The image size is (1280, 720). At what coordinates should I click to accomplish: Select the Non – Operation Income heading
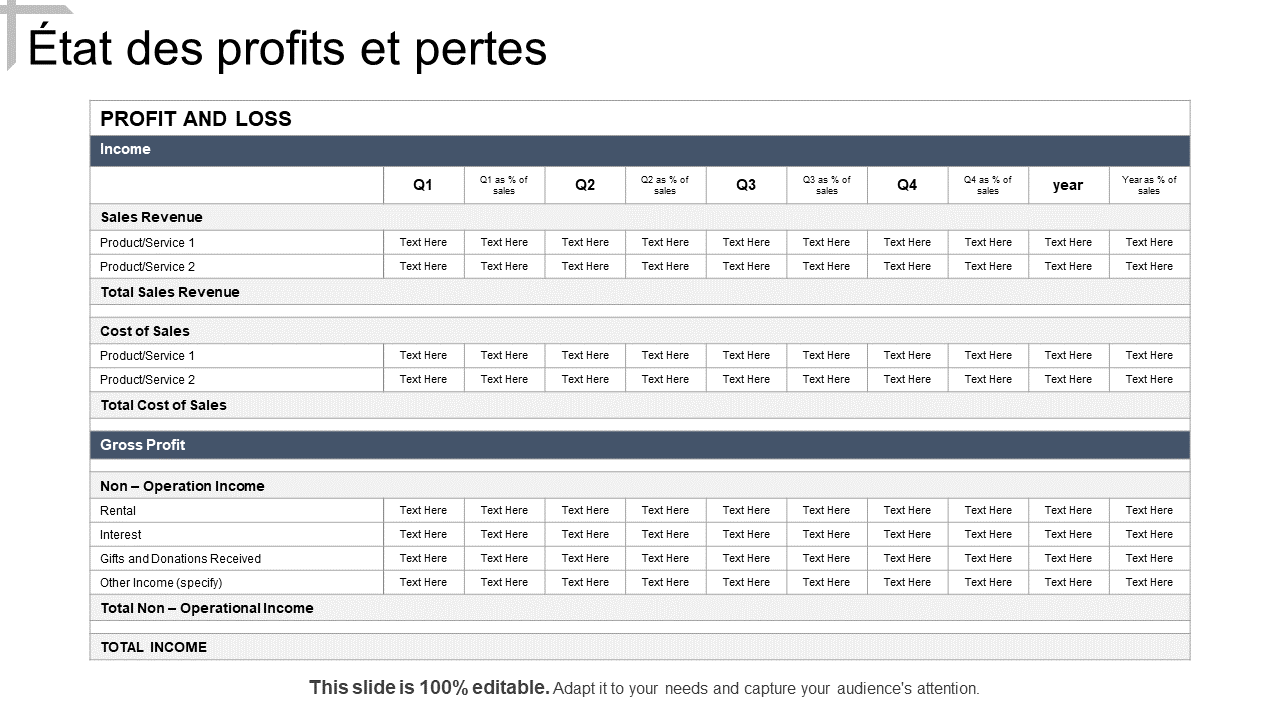182,486
